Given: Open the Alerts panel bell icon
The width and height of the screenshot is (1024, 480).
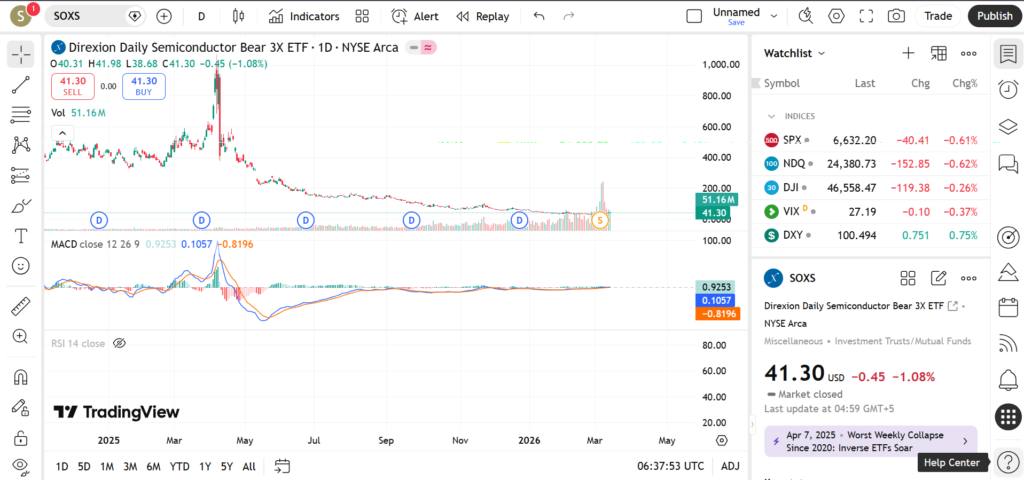Looking at the screenshot, I should [1007, 380].
